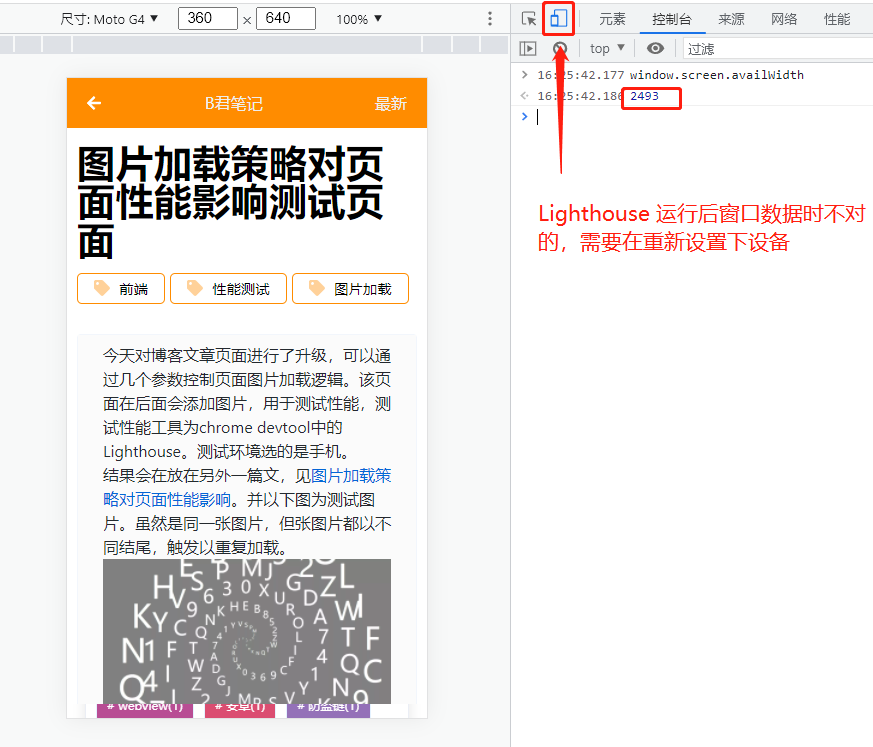Show the console sidebar panel
Image resolution: width=873 pixels, height=747 pixels.
click(528, 48)
